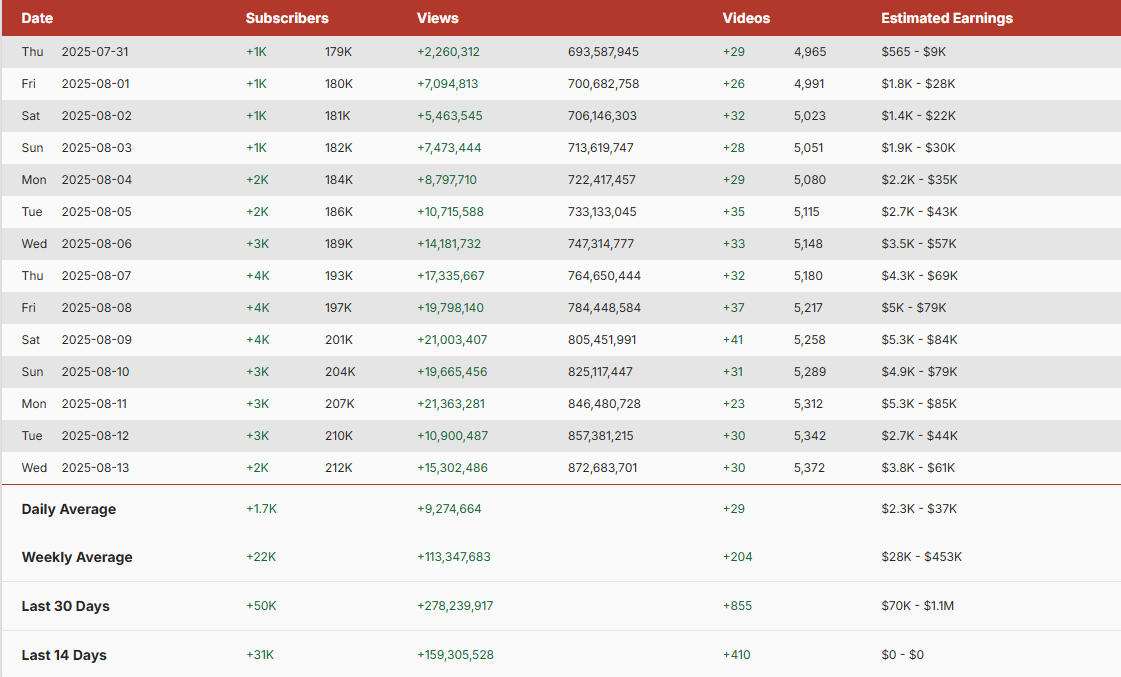1121x677 pixels.
Task: Click the views gain +14,181,732
Action: (449, 244)
